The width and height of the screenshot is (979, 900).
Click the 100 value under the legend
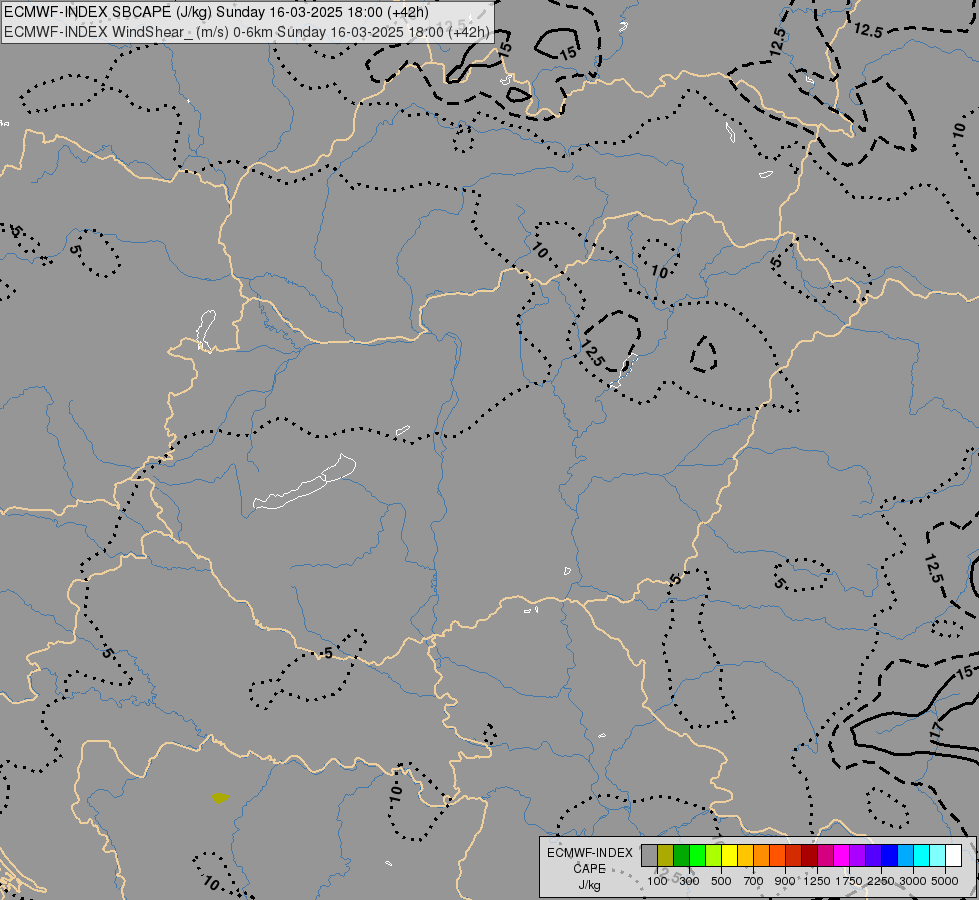click(x=657, y=881)
